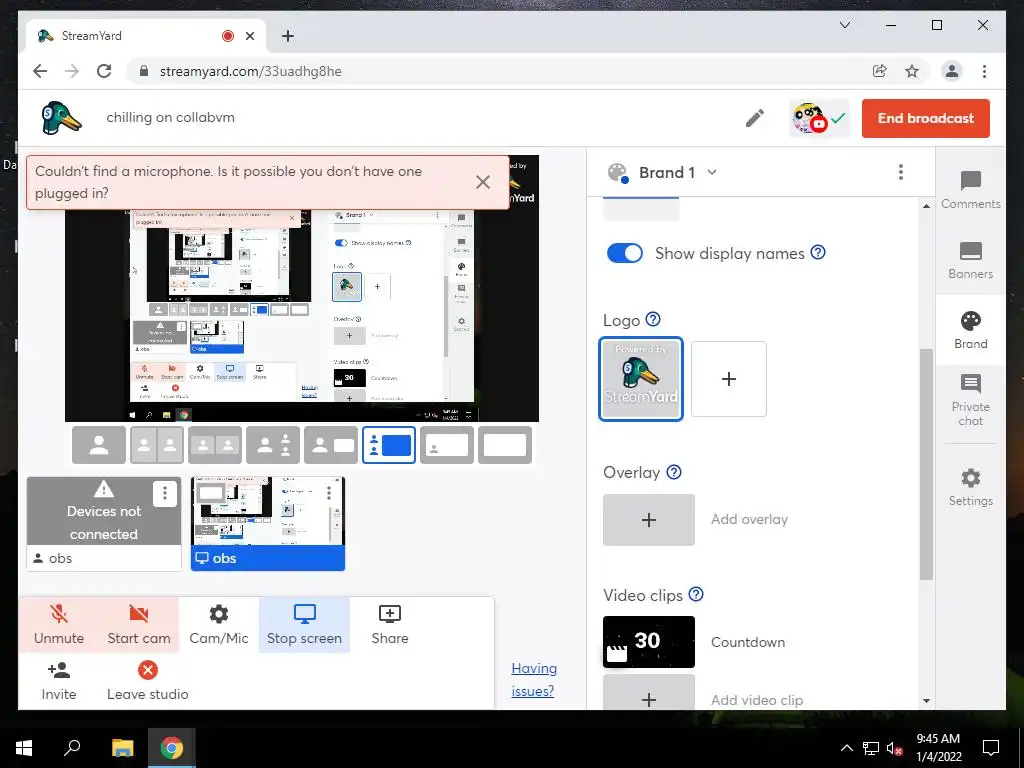1024x768 pixels.
Task: Click the Add overlay plus button
Action: pos(648,520)
